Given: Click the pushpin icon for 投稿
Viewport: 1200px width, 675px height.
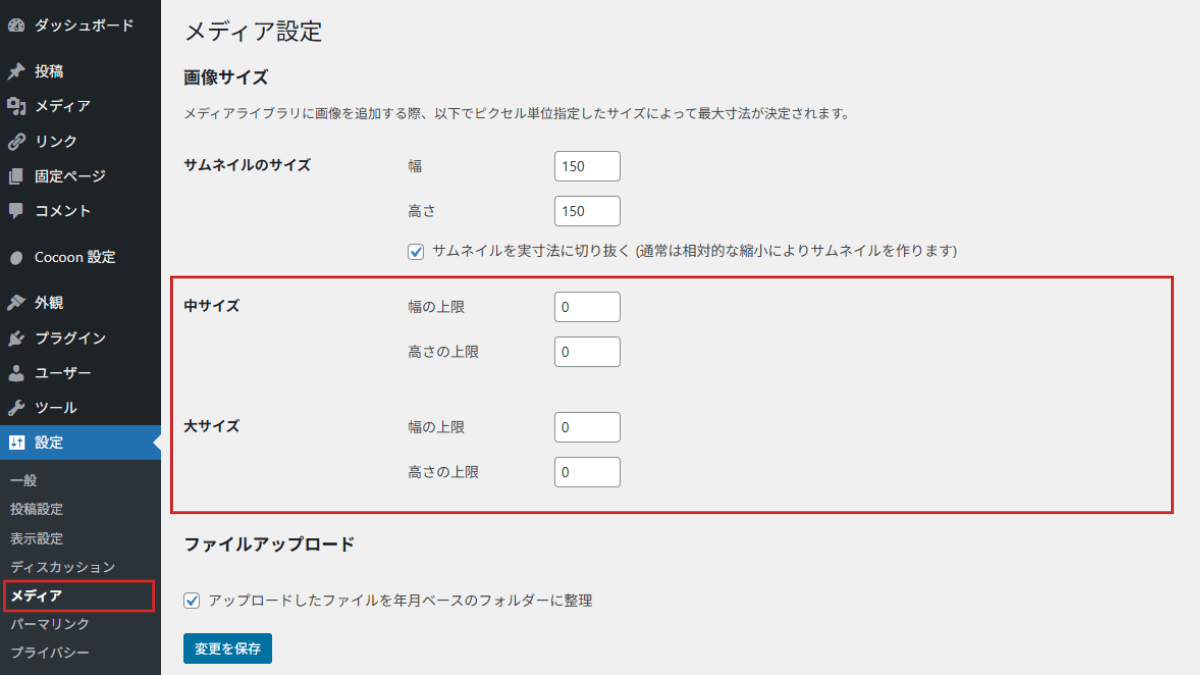Looking at the screenshot, I should tap(16, 72).
